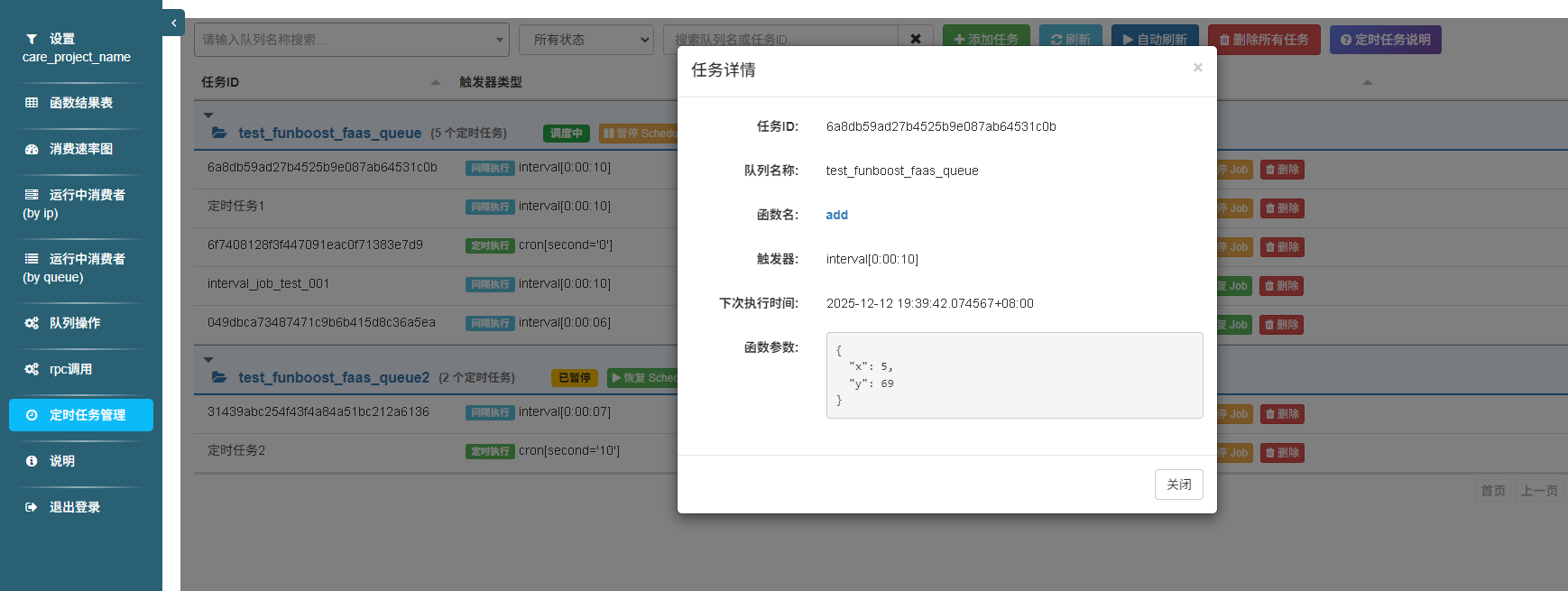Collapse the test_funboost_faas_queue group
Image resolution: width=1568 pixels, height=591 pixels.
click(x=208, y=115)
